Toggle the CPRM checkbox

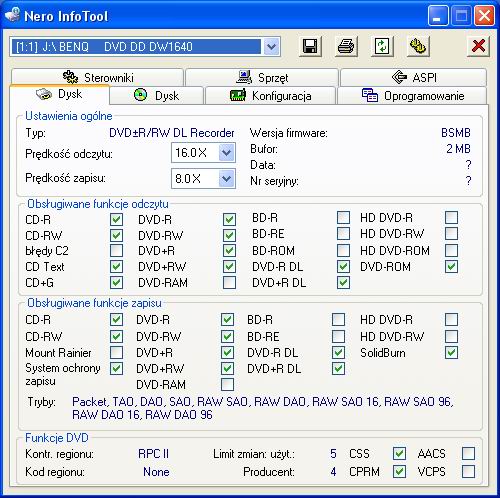click(x=399, y=471)
